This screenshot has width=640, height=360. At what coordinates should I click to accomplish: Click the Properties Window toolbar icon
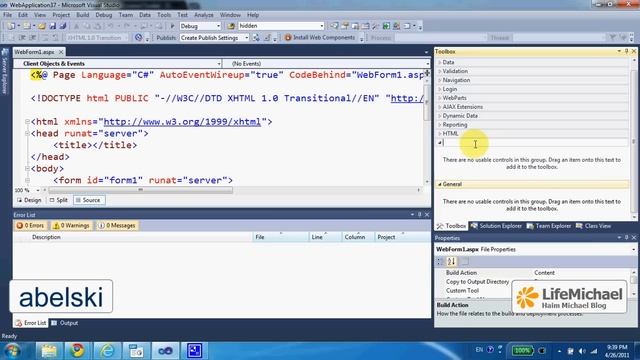pos(345,26)
